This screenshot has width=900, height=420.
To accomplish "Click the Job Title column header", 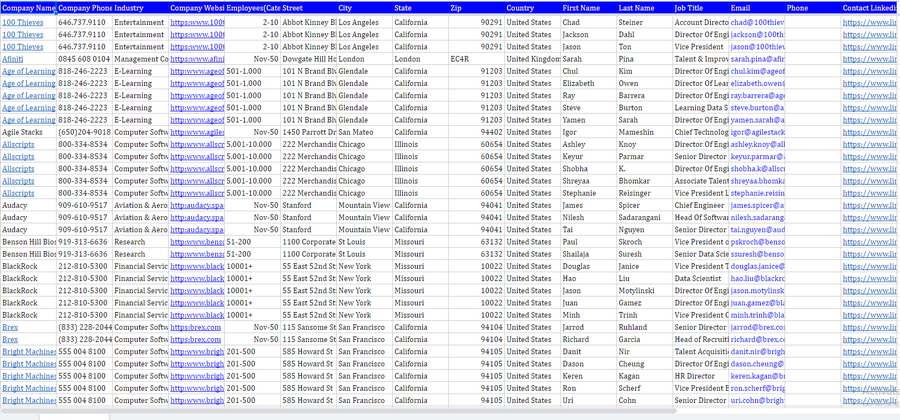I will coord(701,8).
